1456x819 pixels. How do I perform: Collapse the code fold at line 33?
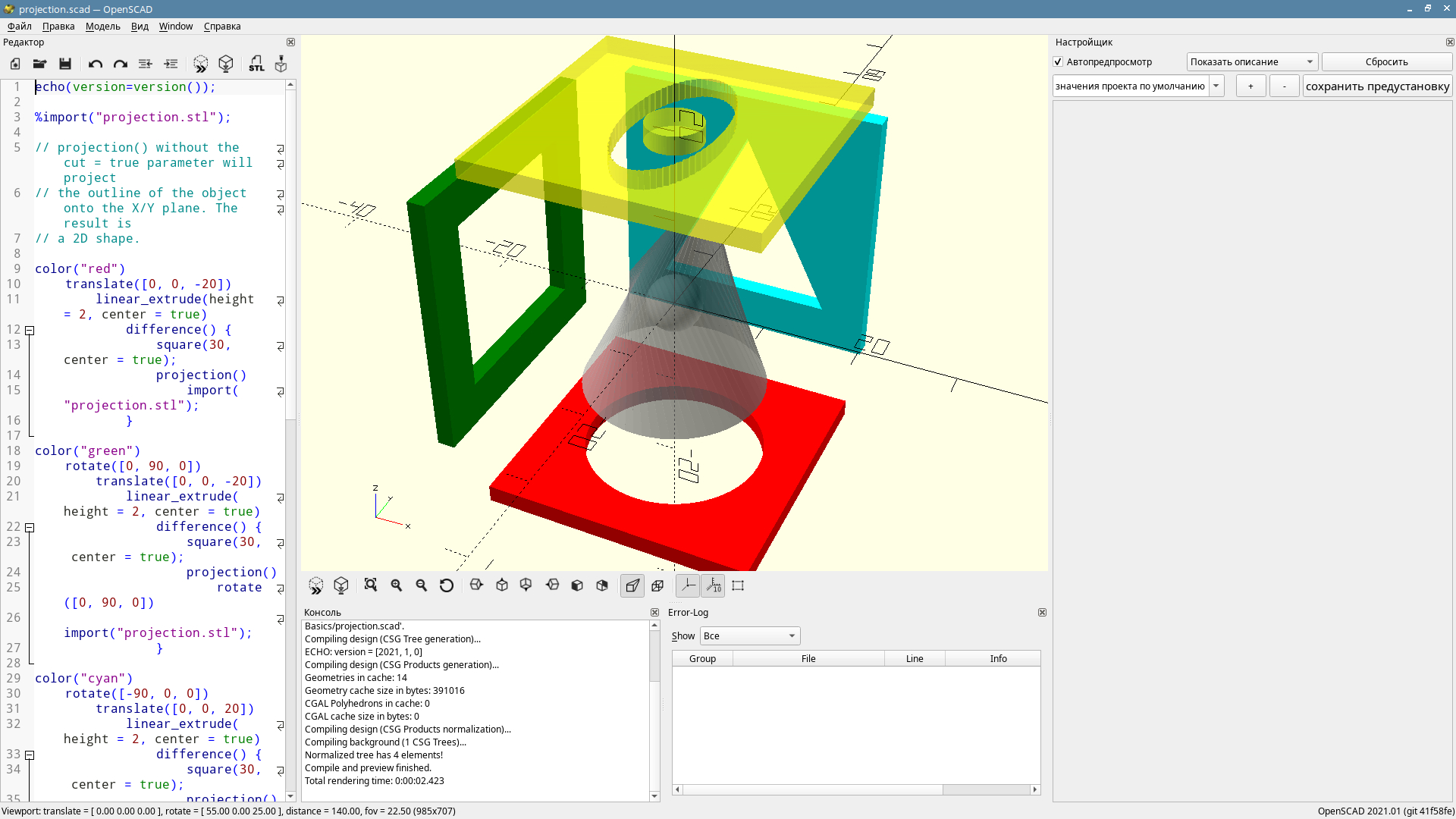point(30,755)
